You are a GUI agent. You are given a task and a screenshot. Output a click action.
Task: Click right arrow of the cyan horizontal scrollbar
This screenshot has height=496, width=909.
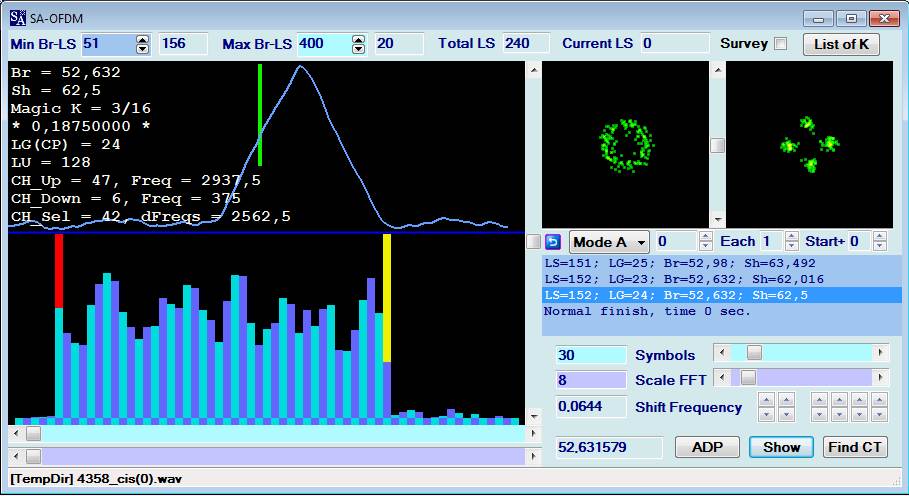(533, 433)
